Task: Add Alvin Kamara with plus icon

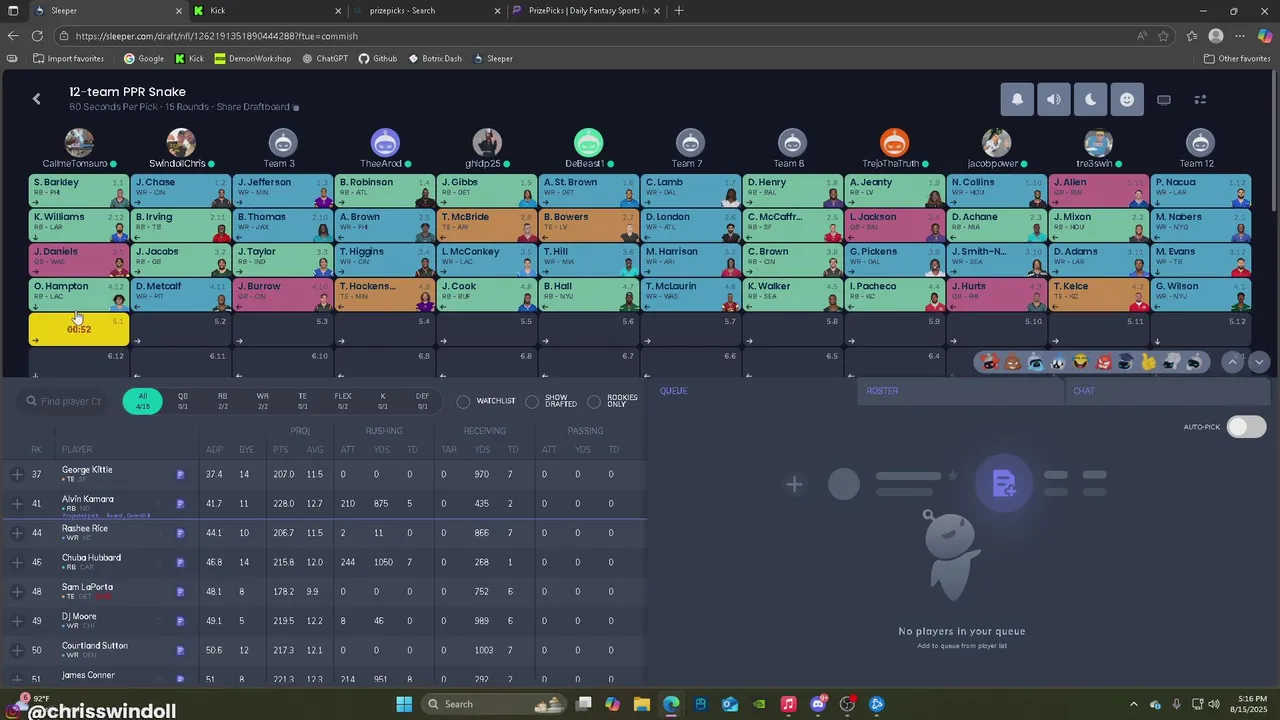Action: pos(17,504)
